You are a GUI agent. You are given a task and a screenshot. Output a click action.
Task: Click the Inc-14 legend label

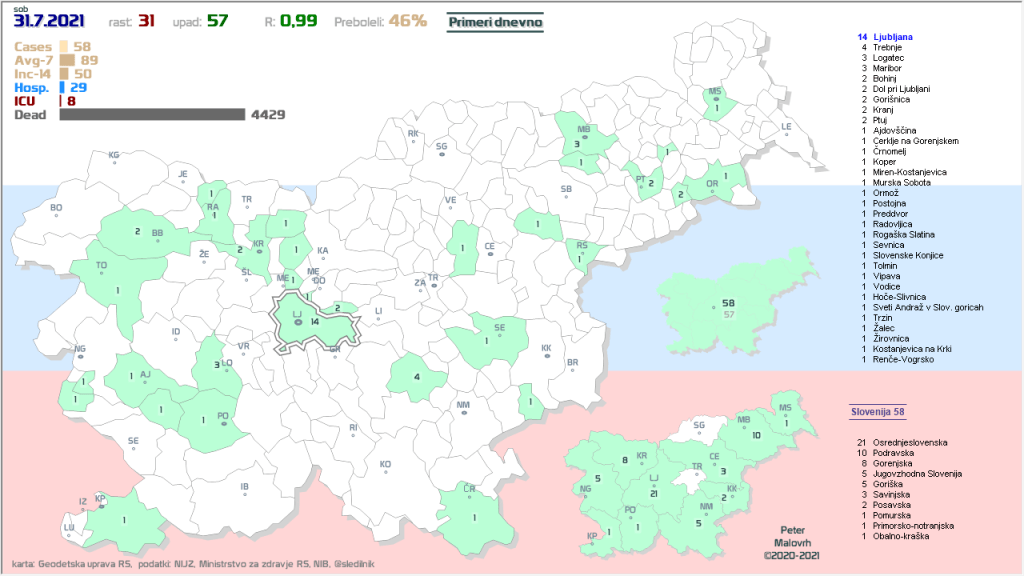34,73
